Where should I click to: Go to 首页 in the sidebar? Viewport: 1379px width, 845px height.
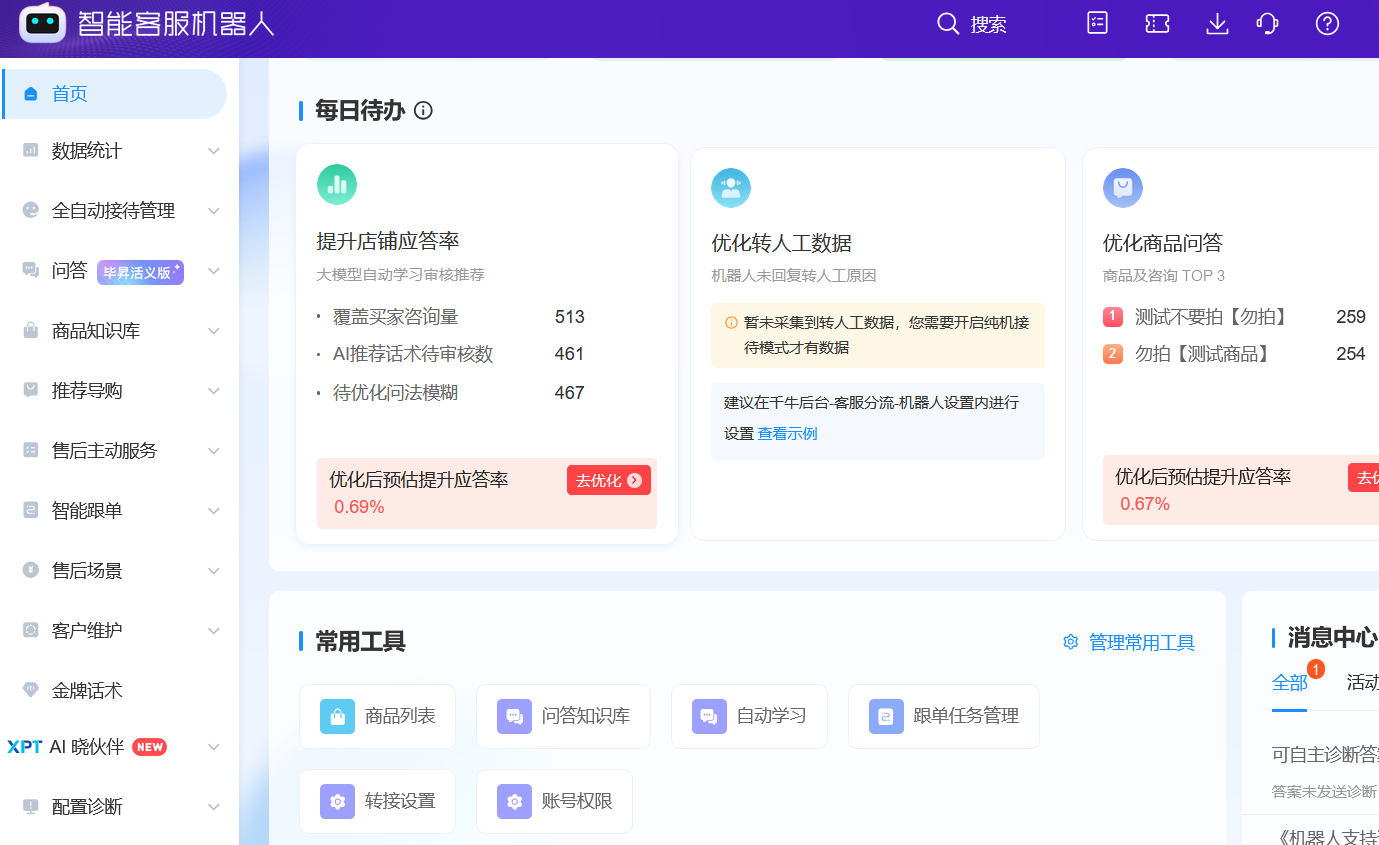tap(115, 94)
